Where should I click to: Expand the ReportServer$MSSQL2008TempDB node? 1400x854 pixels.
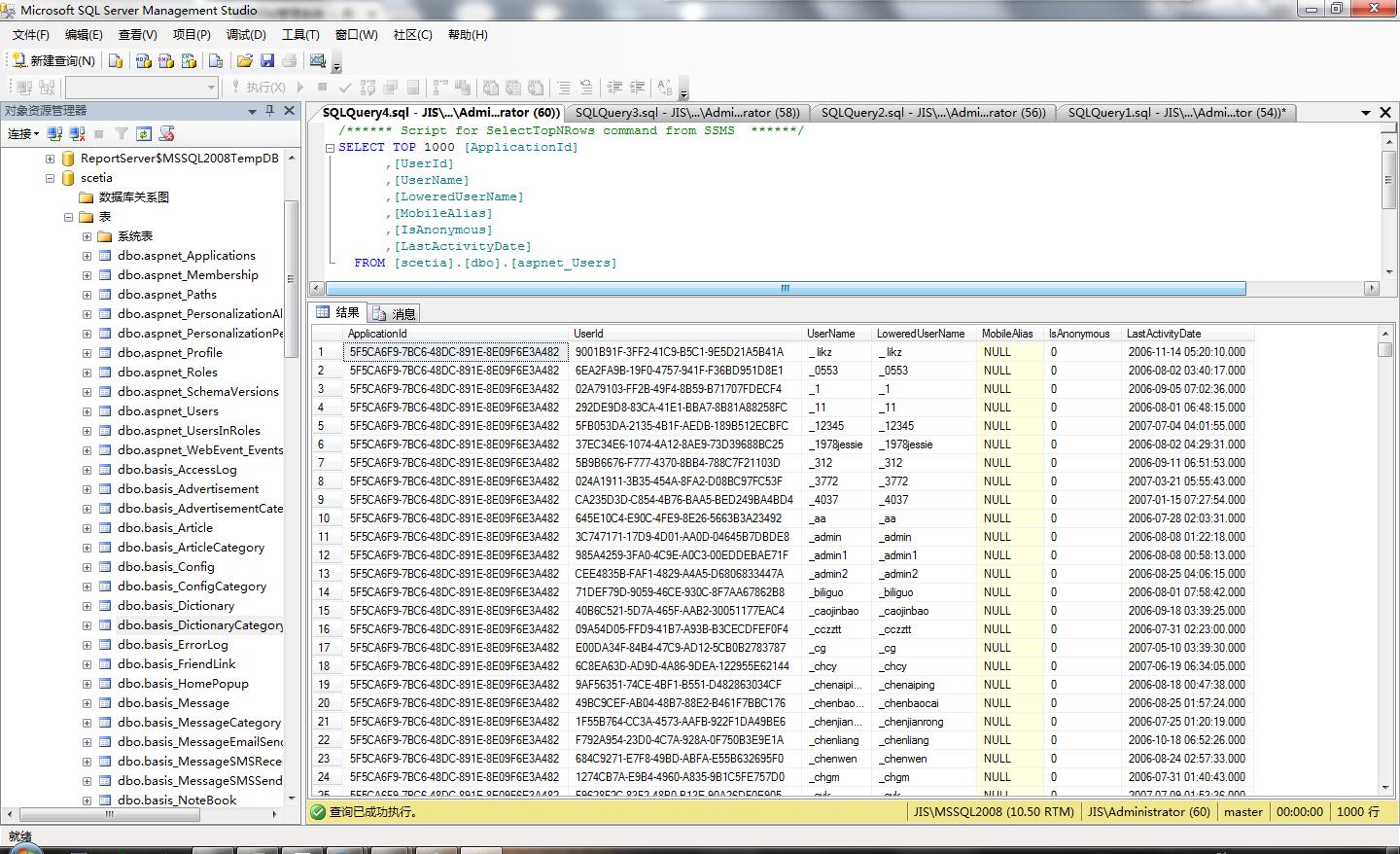tap(51, 158)
